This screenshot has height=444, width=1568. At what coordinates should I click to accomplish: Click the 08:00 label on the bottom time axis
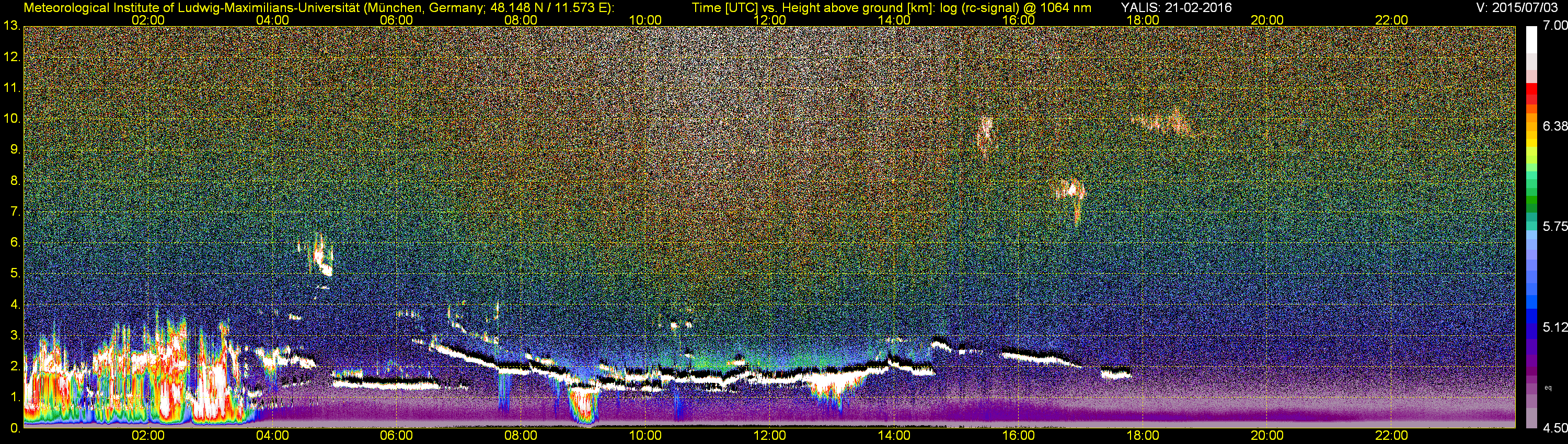(x=521, y=436)
